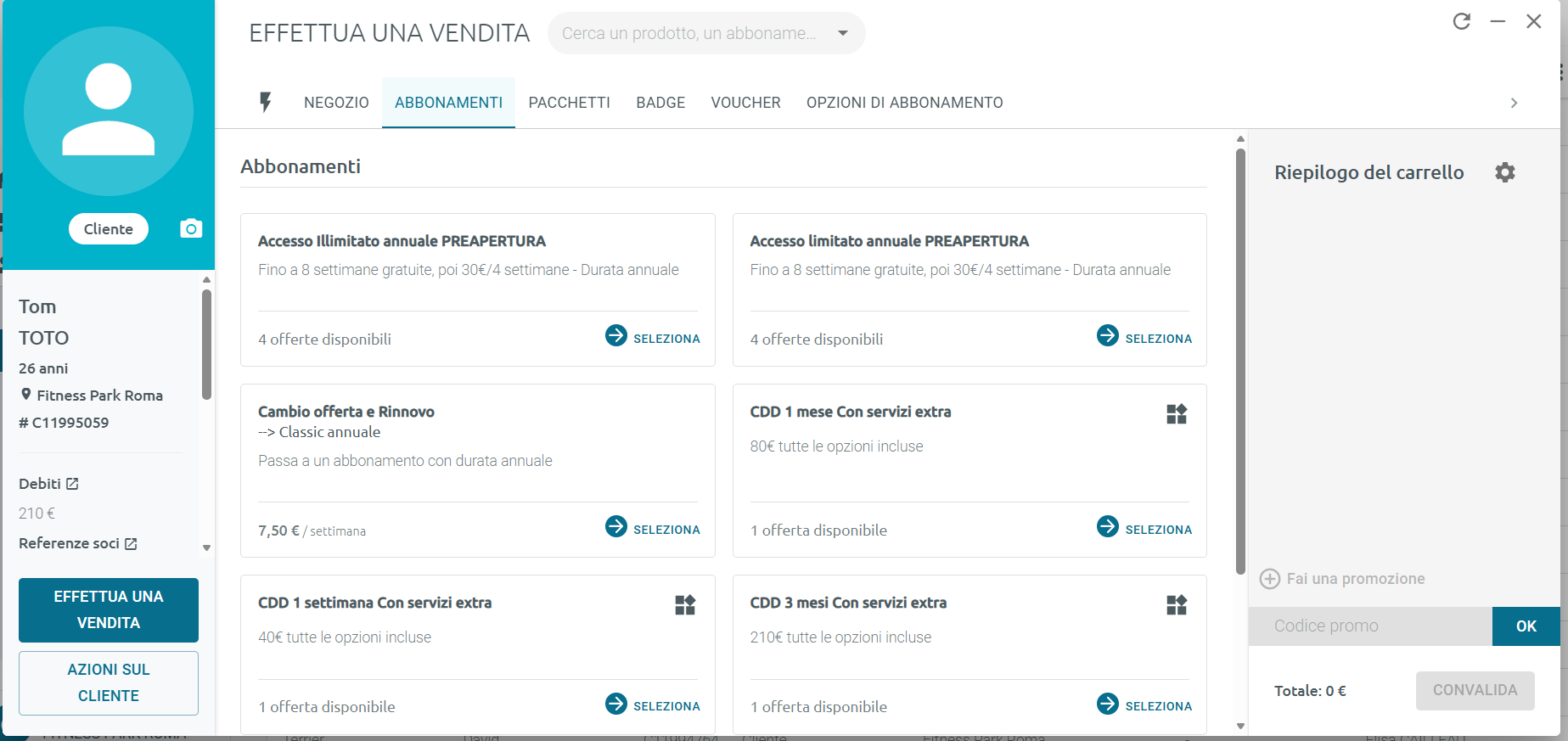Click the Fitness Park Roma club name
1568x741 pixels.
point(99,396)
